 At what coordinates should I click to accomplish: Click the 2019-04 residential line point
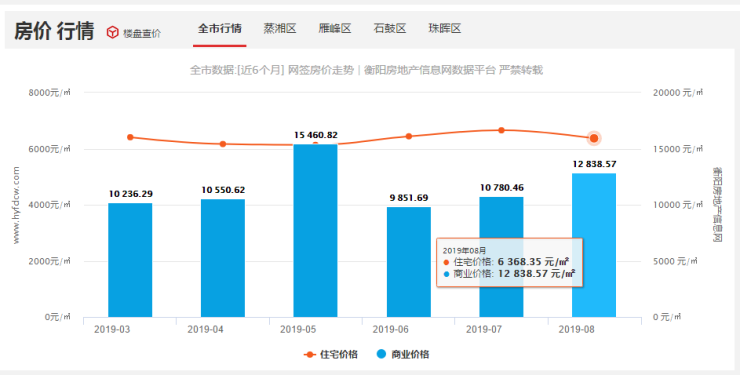(223, 144)
